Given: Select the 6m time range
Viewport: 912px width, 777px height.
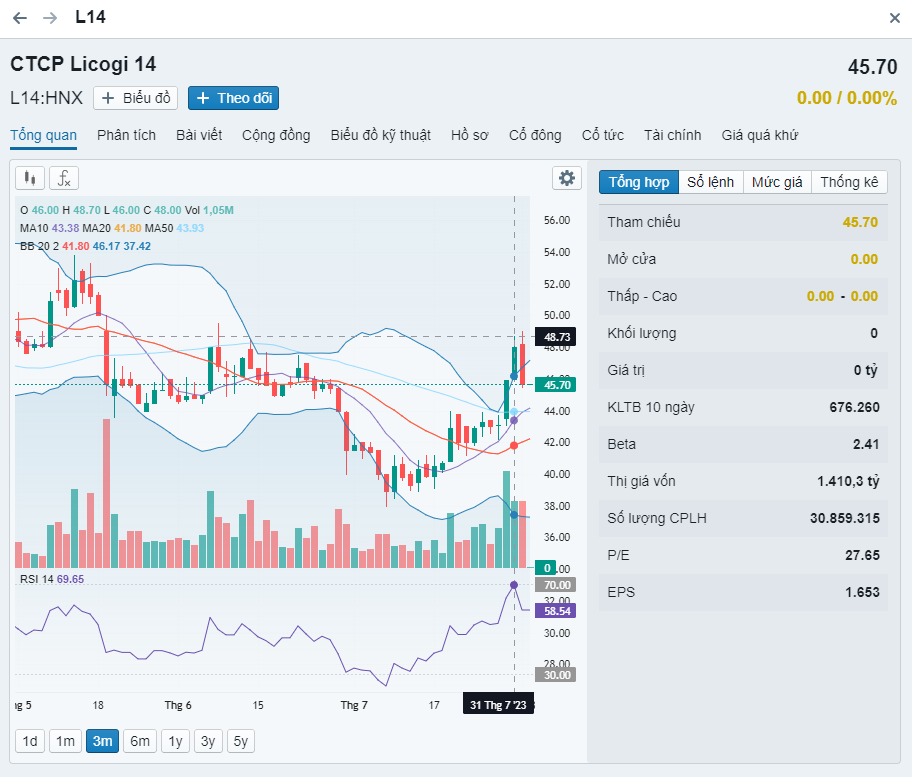Looking at the screenshot, I should (x=140, y=741).
